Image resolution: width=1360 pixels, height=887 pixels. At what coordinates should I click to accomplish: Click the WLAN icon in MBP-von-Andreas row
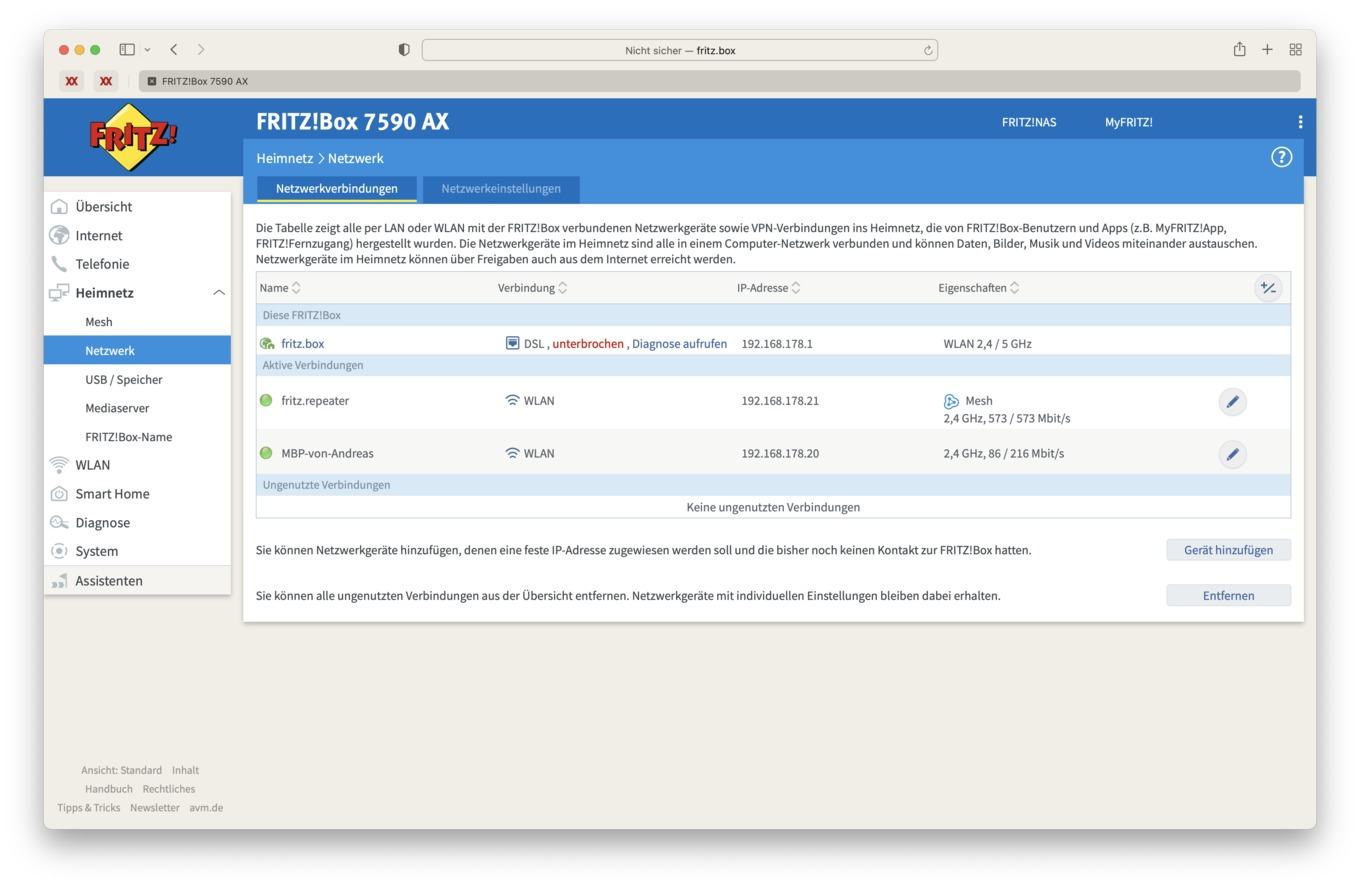(512, 454)
